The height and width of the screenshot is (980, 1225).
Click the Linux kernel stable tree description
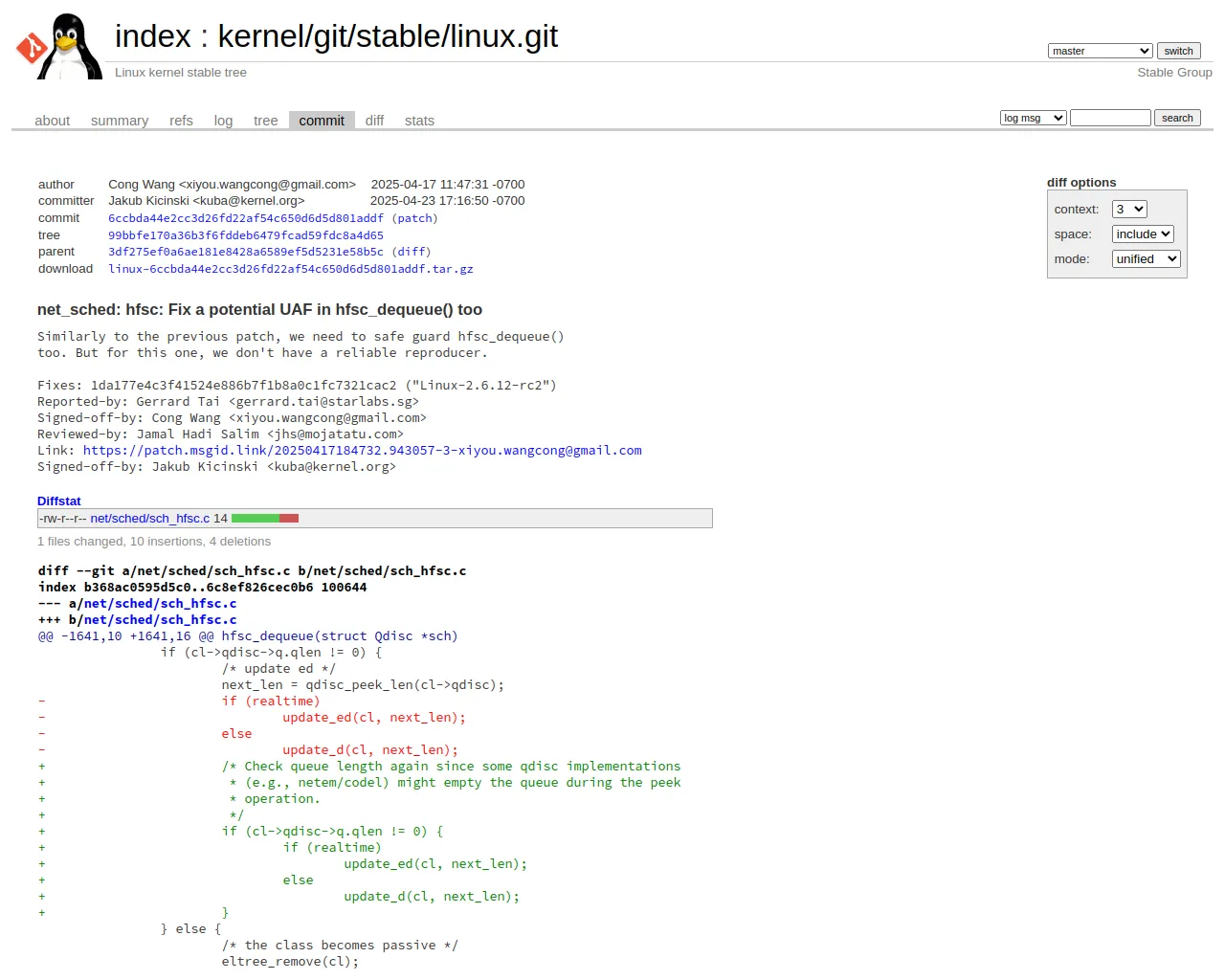(x=181, y=73)
